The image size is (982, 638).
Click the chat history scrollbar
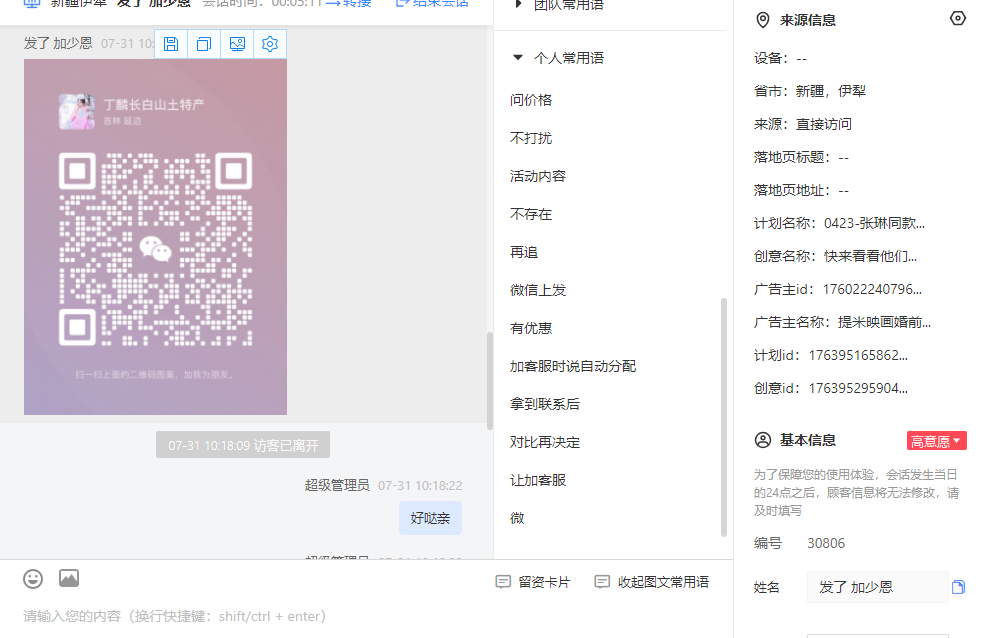coord(490,381)
